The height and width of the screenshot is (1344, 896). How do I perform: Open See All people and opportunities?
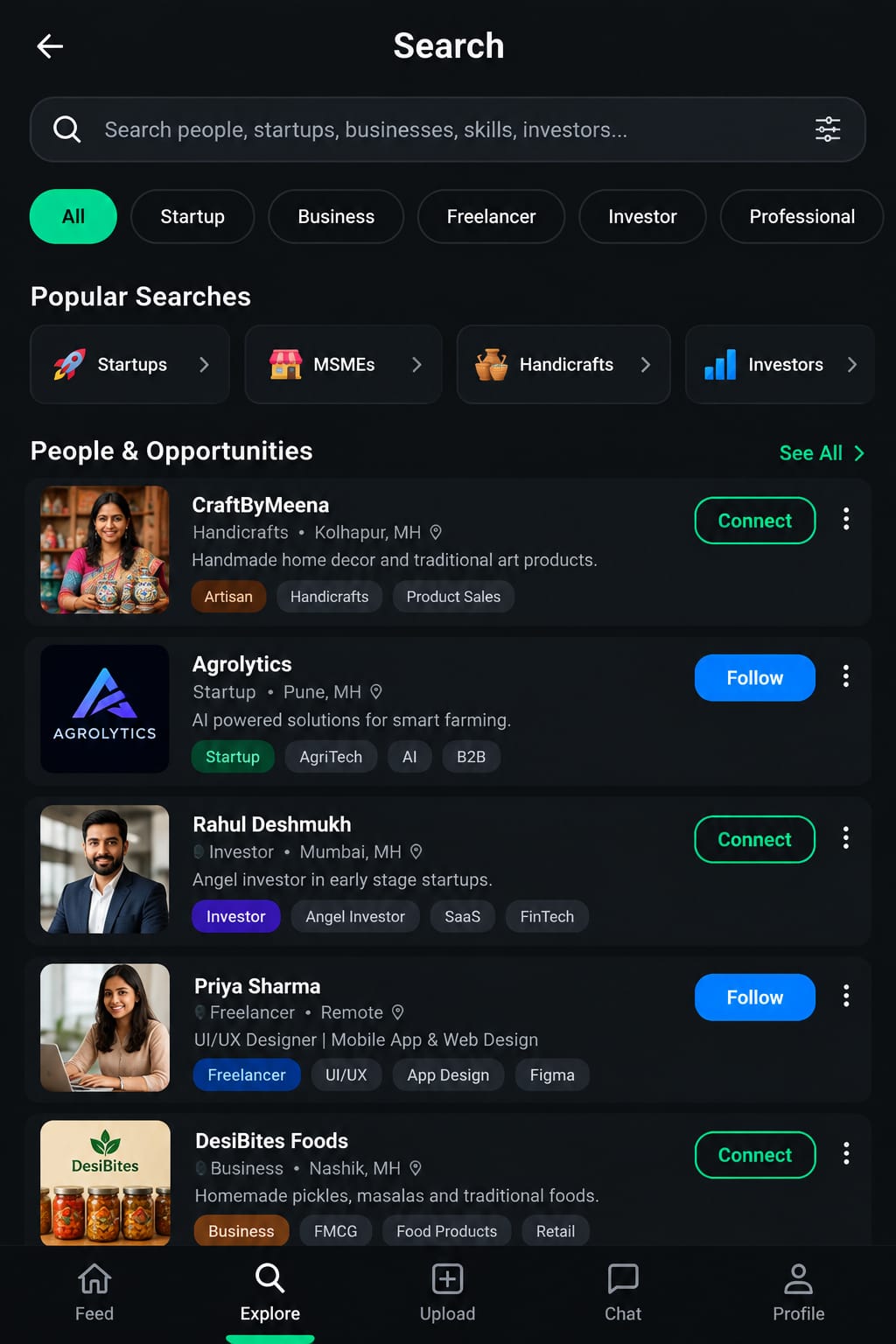(x=822, y=452)
